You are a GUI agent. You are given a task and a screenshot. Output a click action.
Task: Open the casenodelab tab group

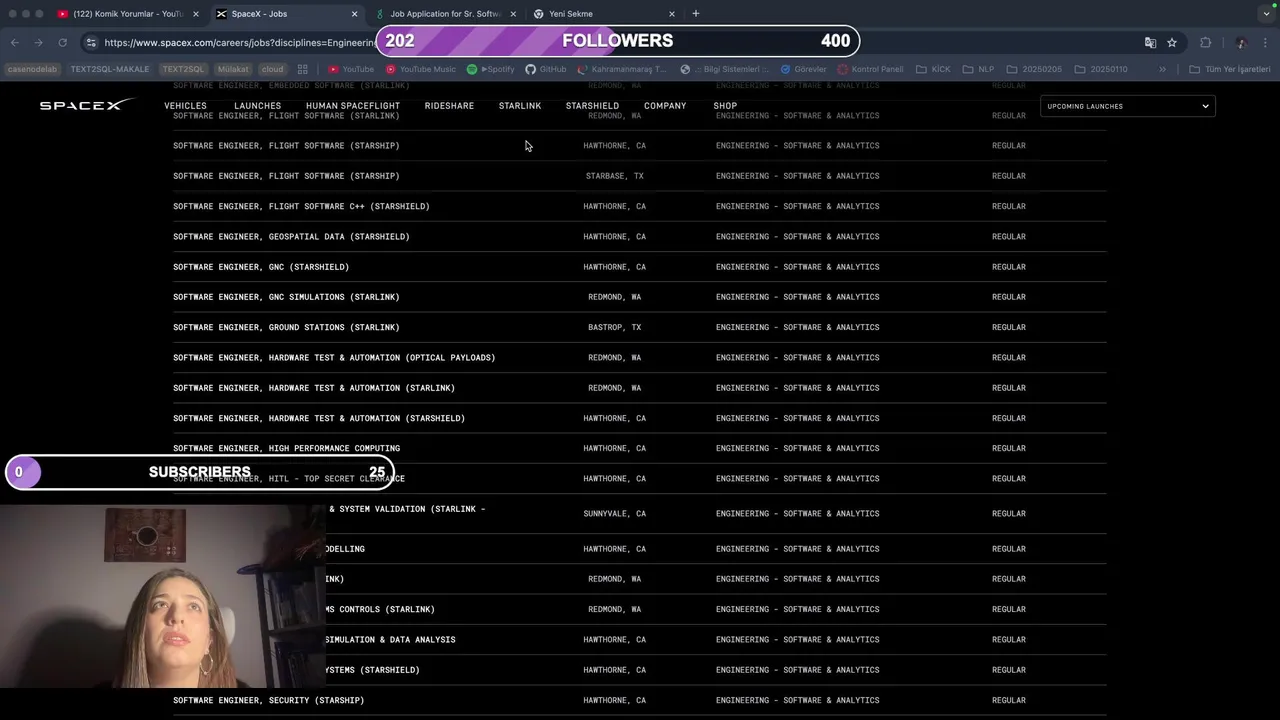coord(33,69)
